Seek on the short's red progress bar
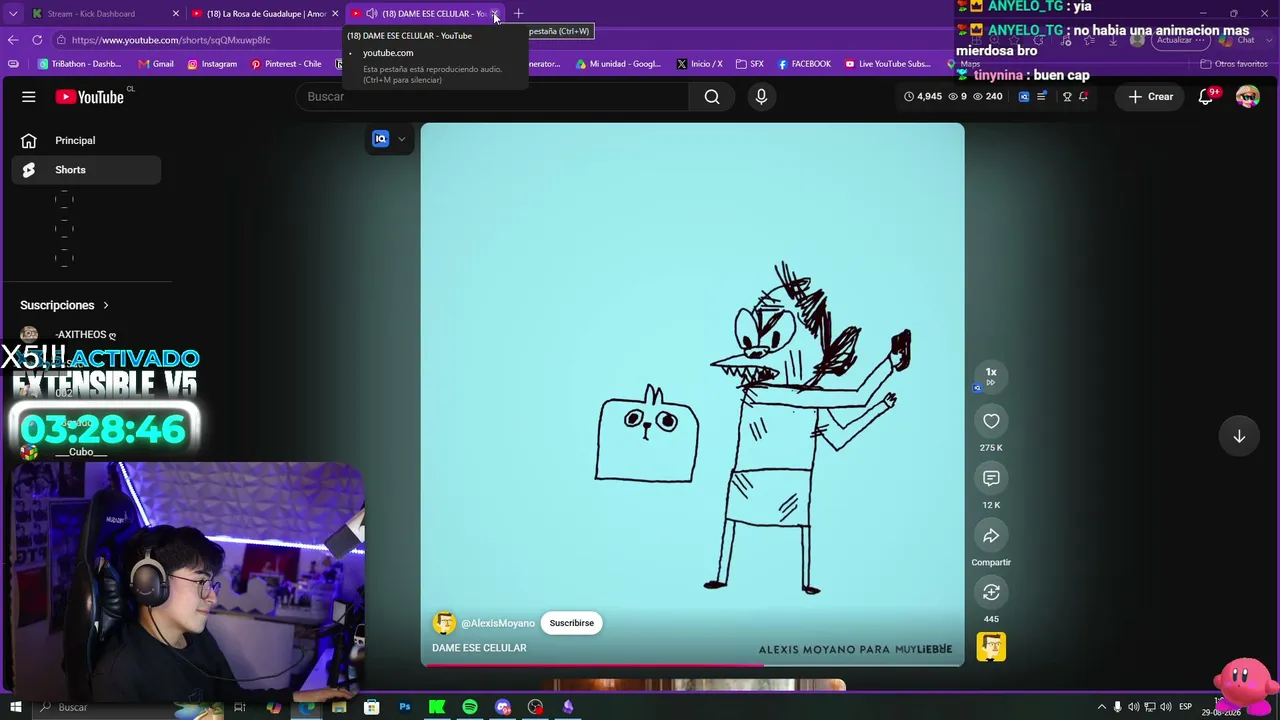The height and width of the screenshot is (720, 1280). [692, 664]
